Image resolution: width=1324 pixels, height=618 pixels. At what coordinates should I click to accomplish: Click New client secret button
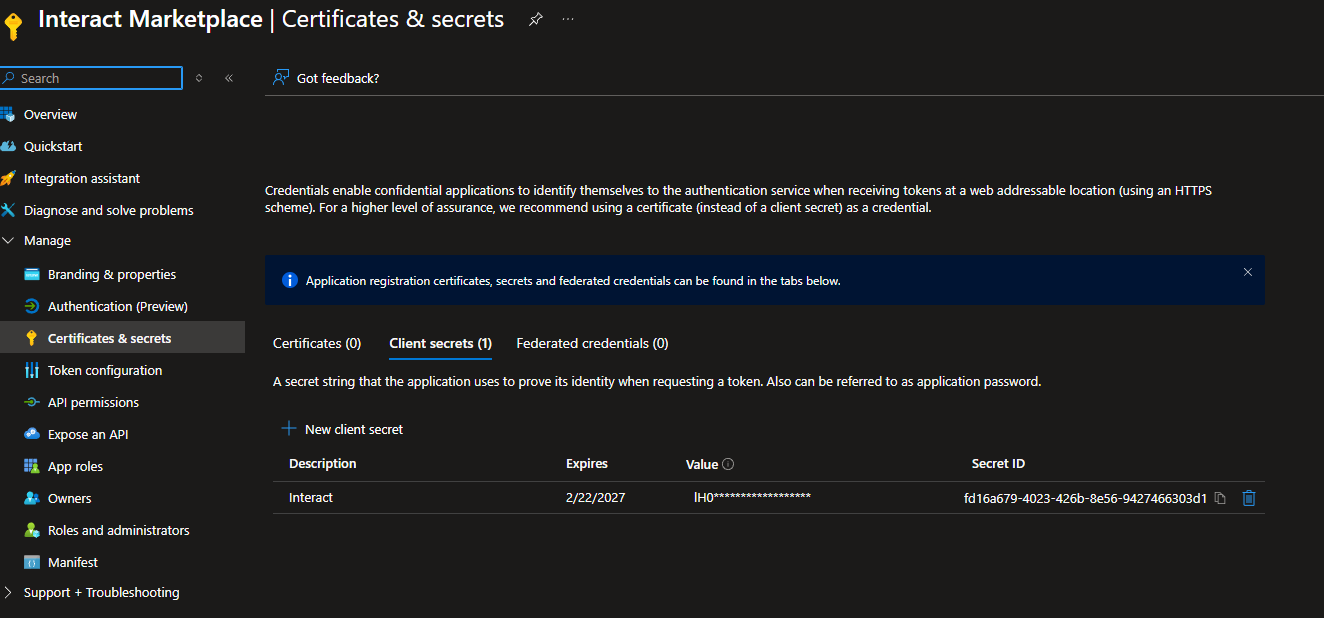pyautogui.click(x=342, y=429)
